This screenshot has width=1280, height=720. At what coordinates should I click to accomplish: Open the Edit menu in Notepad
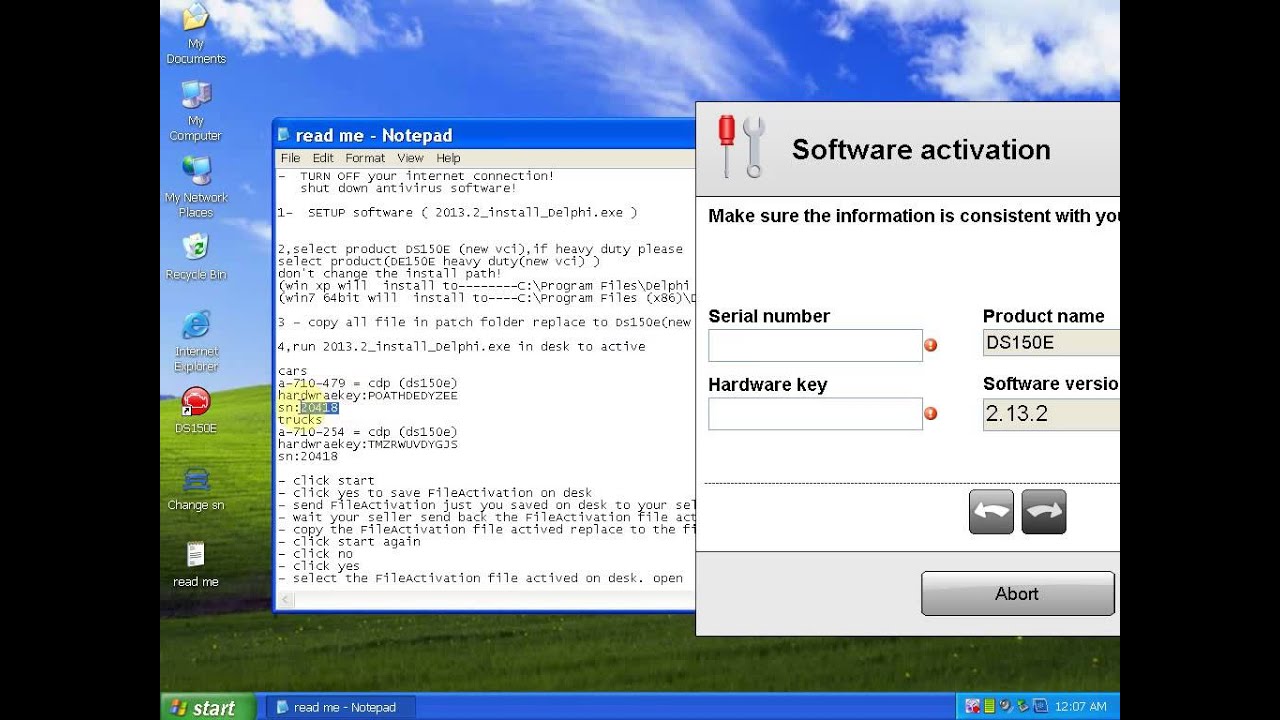[323, 158]
